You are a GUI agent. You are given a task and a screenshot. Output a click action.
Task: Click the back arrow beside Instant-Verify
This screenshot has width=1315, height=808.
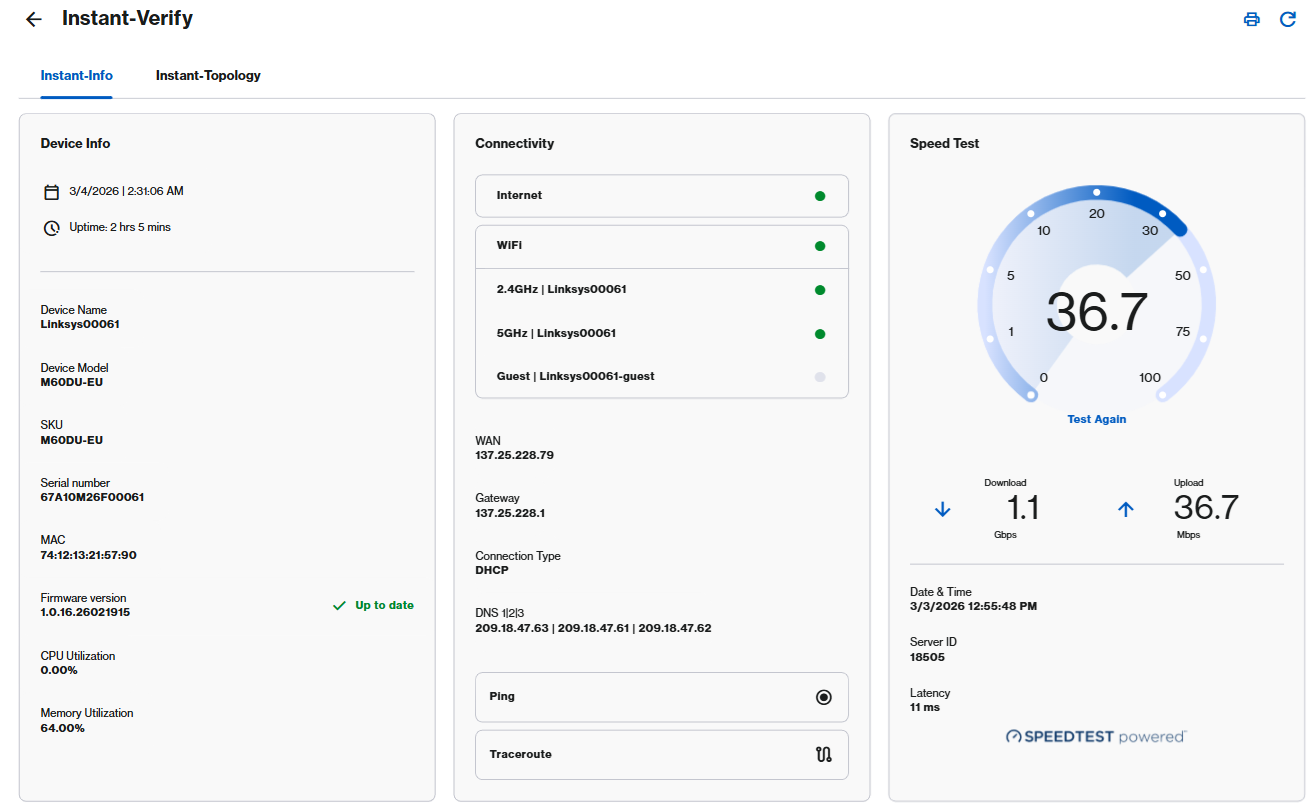(33, 18)
